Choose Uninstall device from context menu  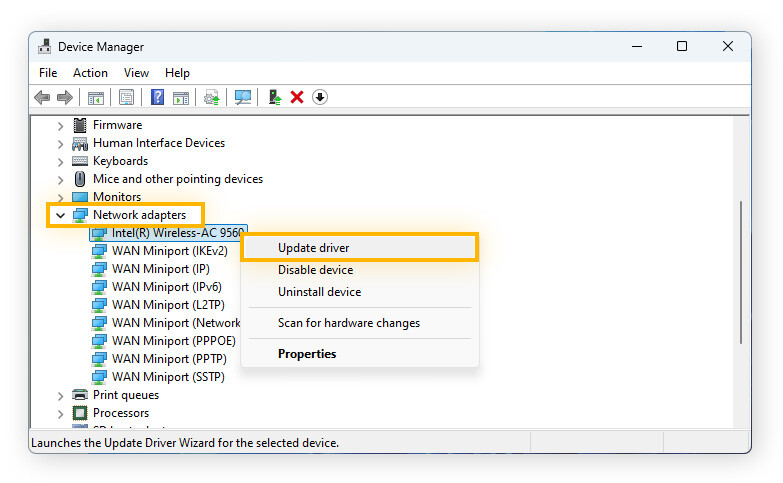[x=319, y=292]
